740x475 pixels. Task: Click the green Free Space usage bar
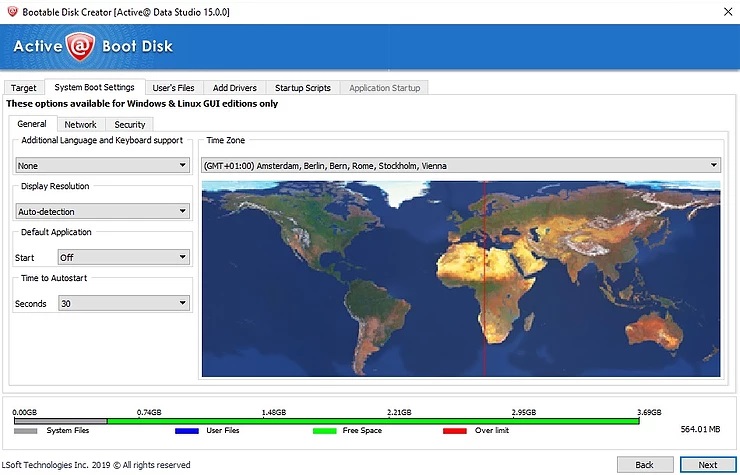[x=372, y=421]
